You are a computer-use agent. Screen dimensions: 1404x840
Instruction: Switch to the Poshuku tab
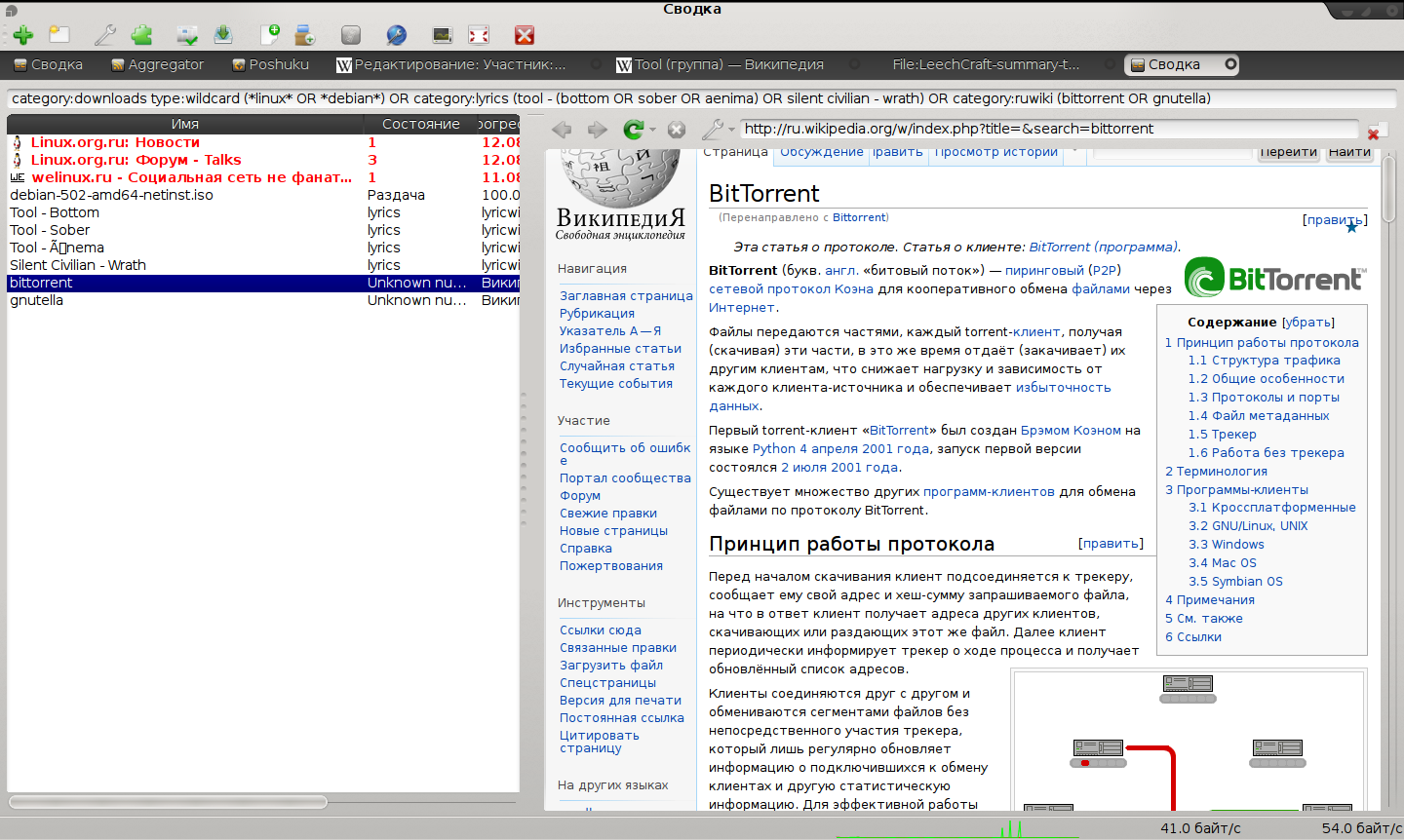[271, 64]
